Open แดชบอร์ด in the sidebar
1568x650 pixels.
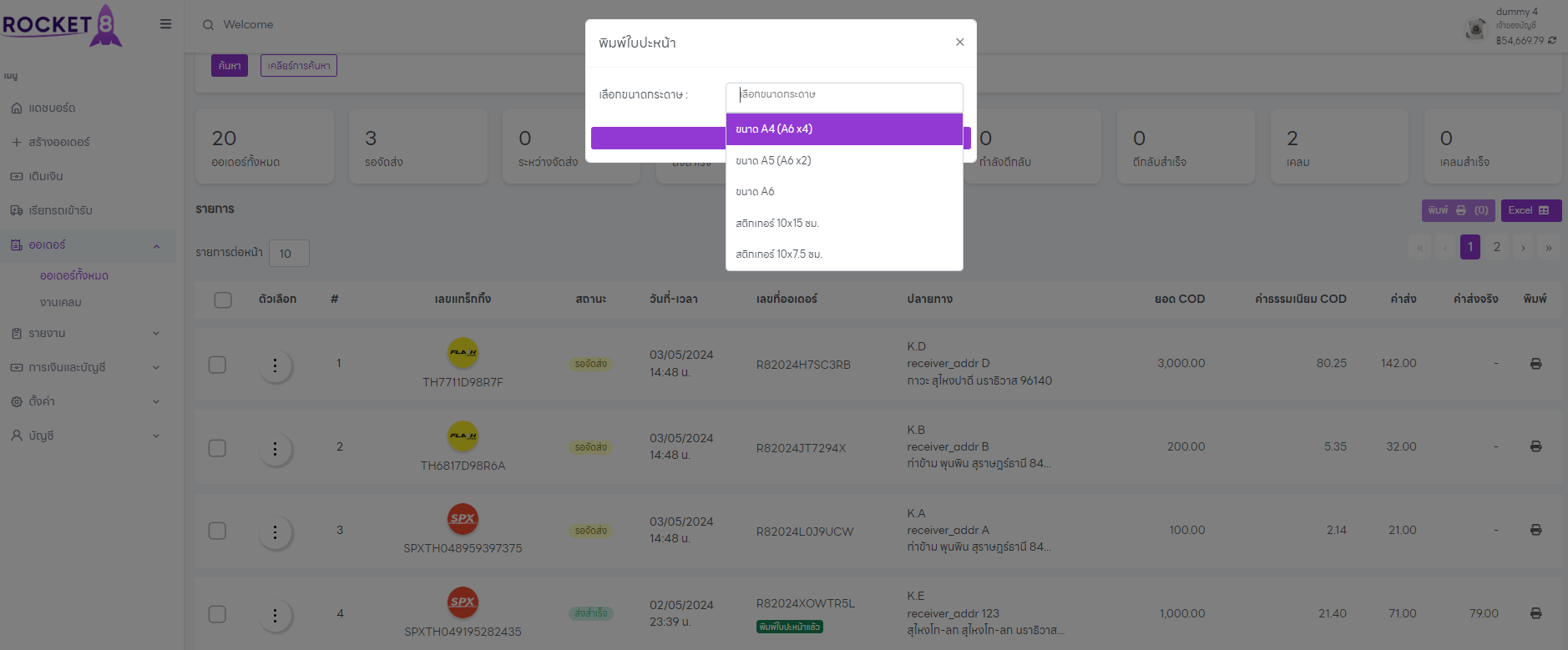[x=88, y=108]
